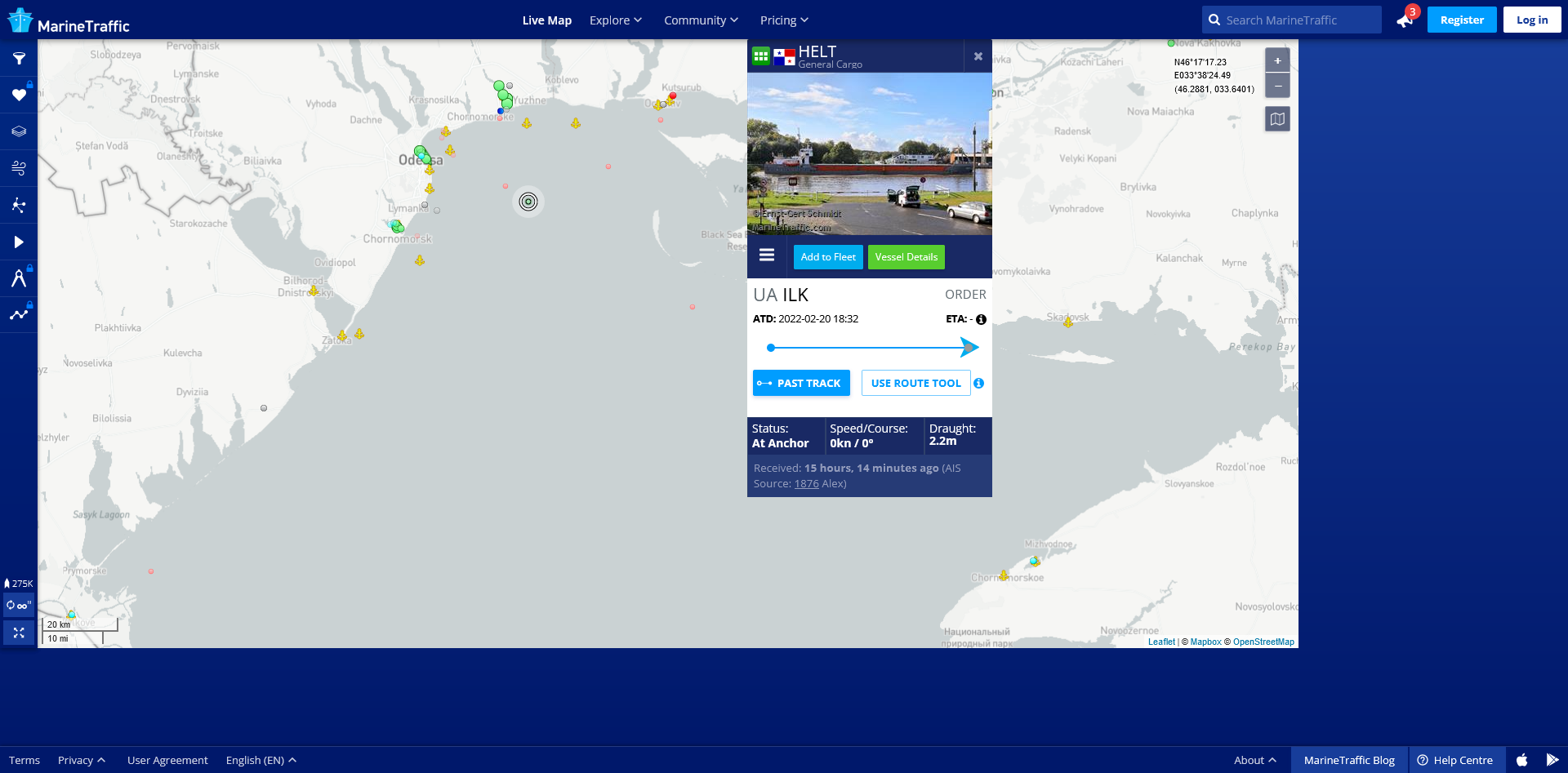Click the HELT vessel name title
The height and width of the screenshot is (773, 1568).
[x=817, y=51]
